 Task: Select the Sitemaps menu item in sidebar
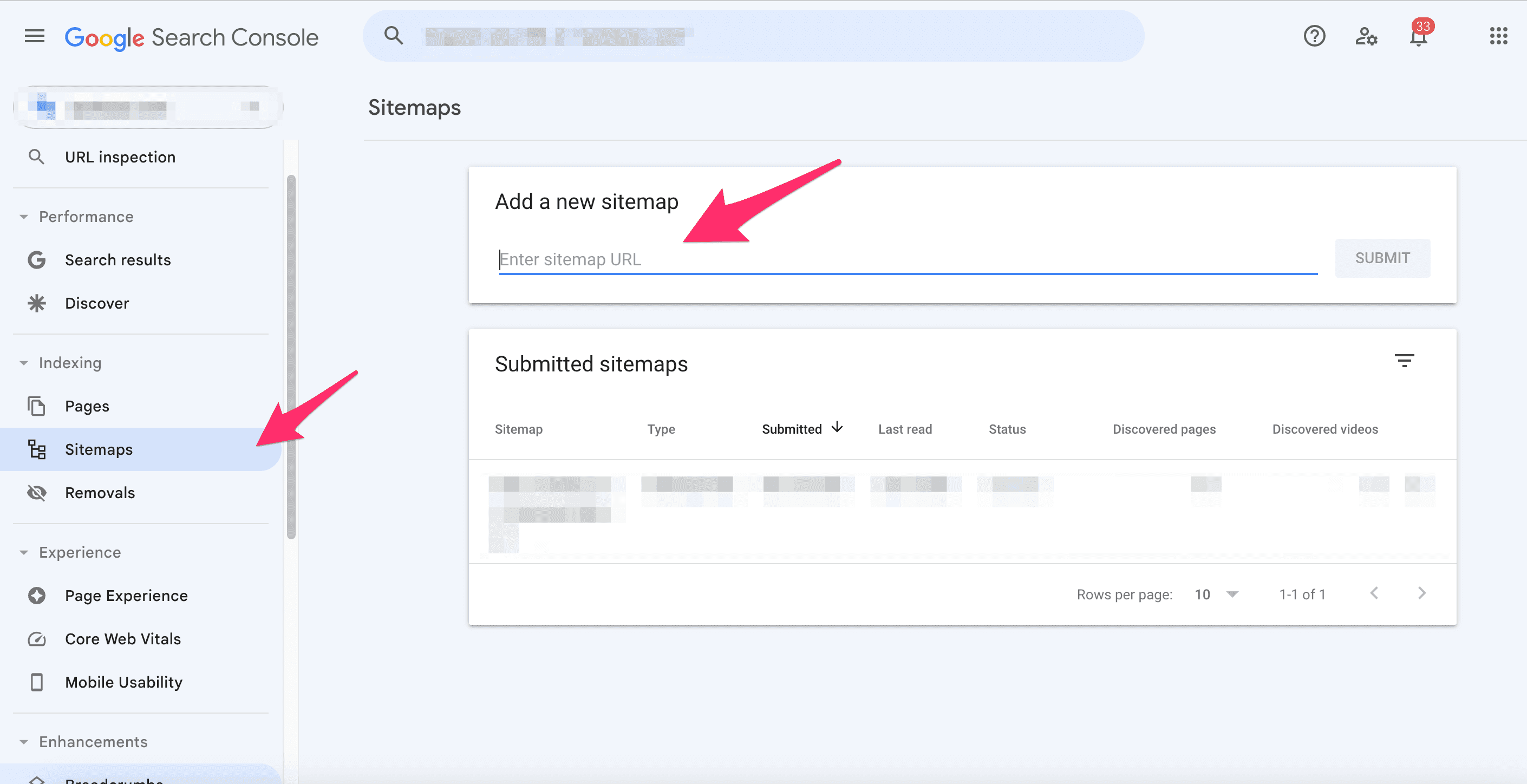pos(99,449)
